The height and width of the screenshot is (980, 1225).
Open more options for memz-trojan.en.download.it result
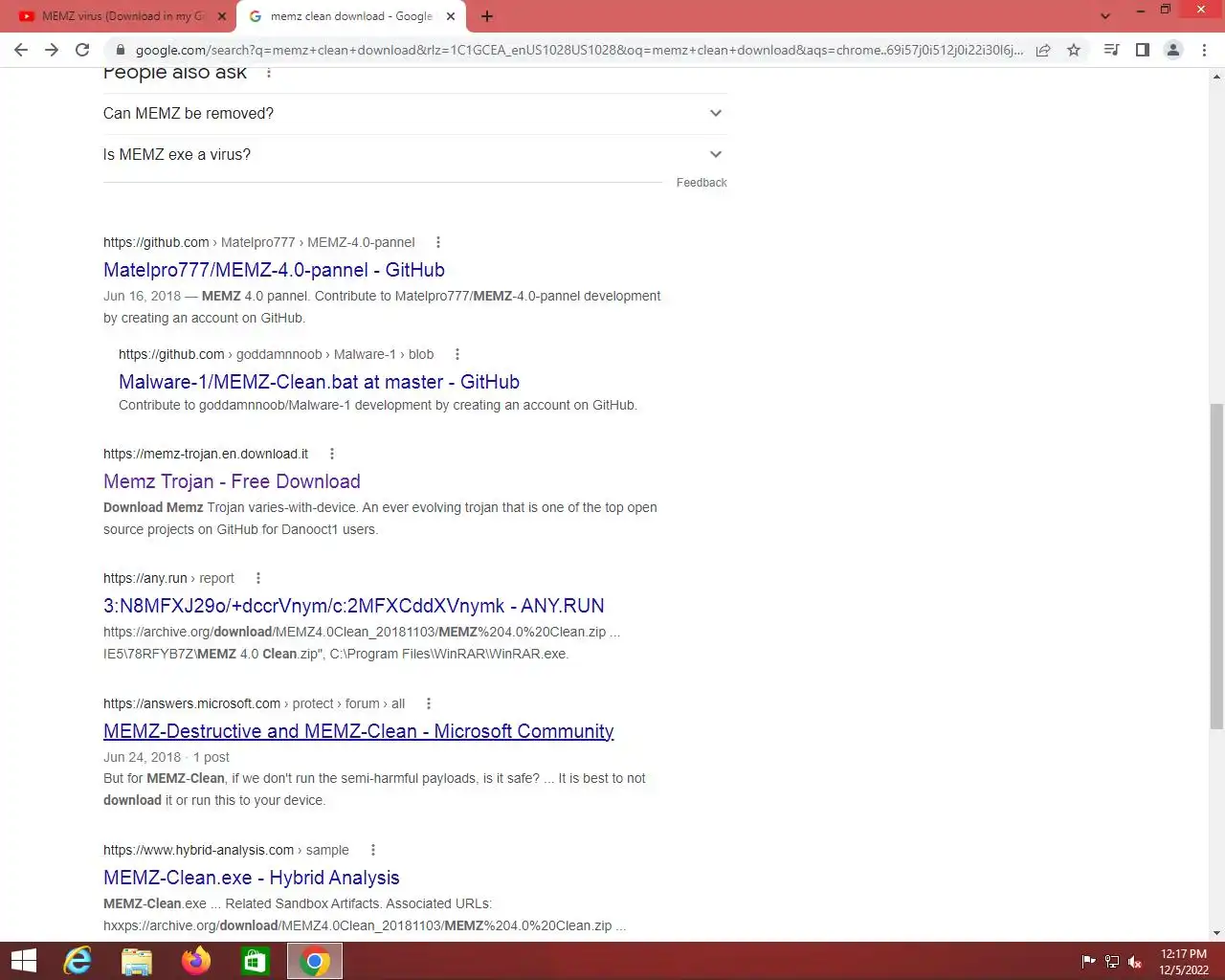[x=332, y=454]
